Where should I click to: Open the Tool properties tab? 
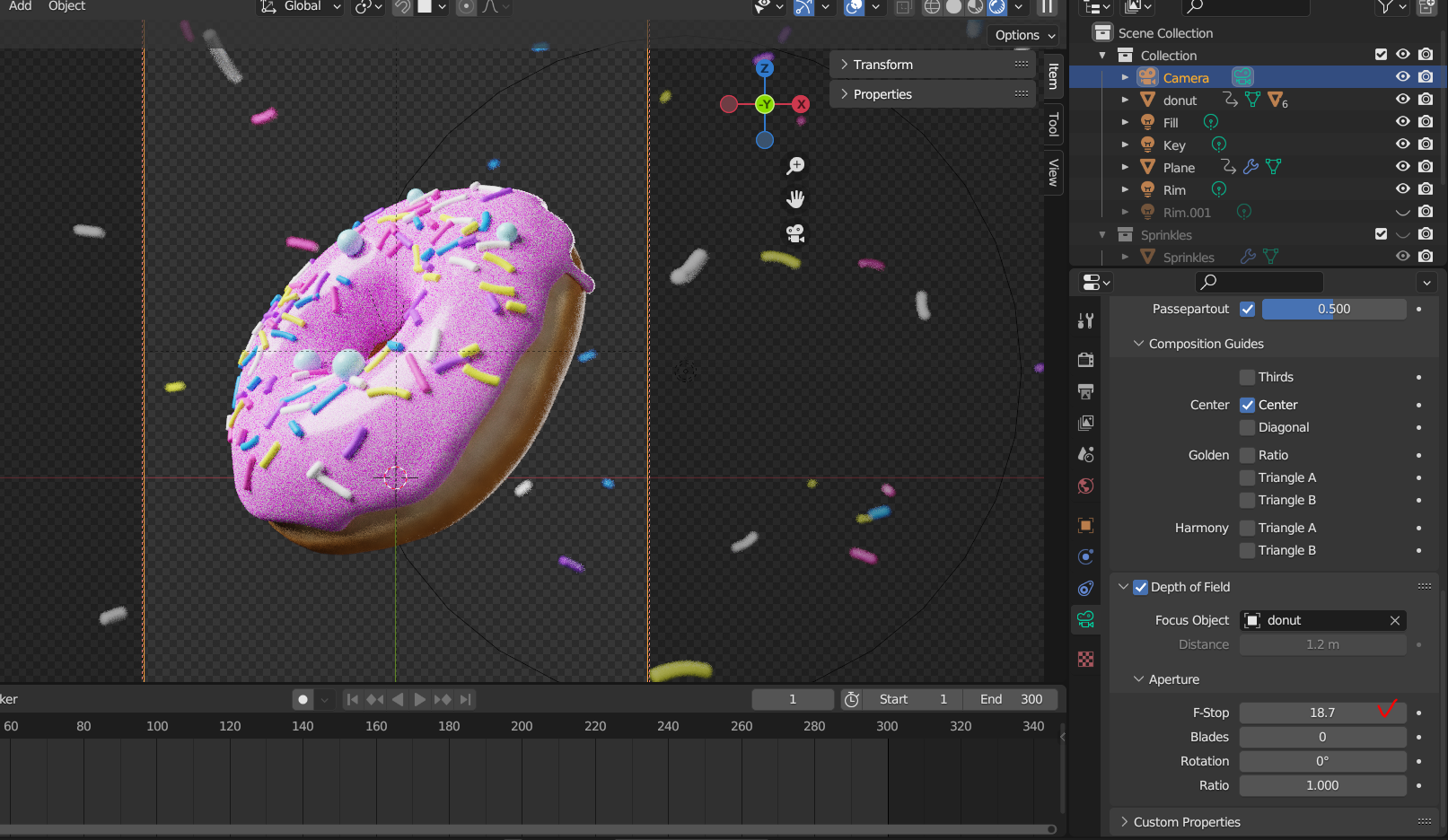click(x=1086, y=320)
